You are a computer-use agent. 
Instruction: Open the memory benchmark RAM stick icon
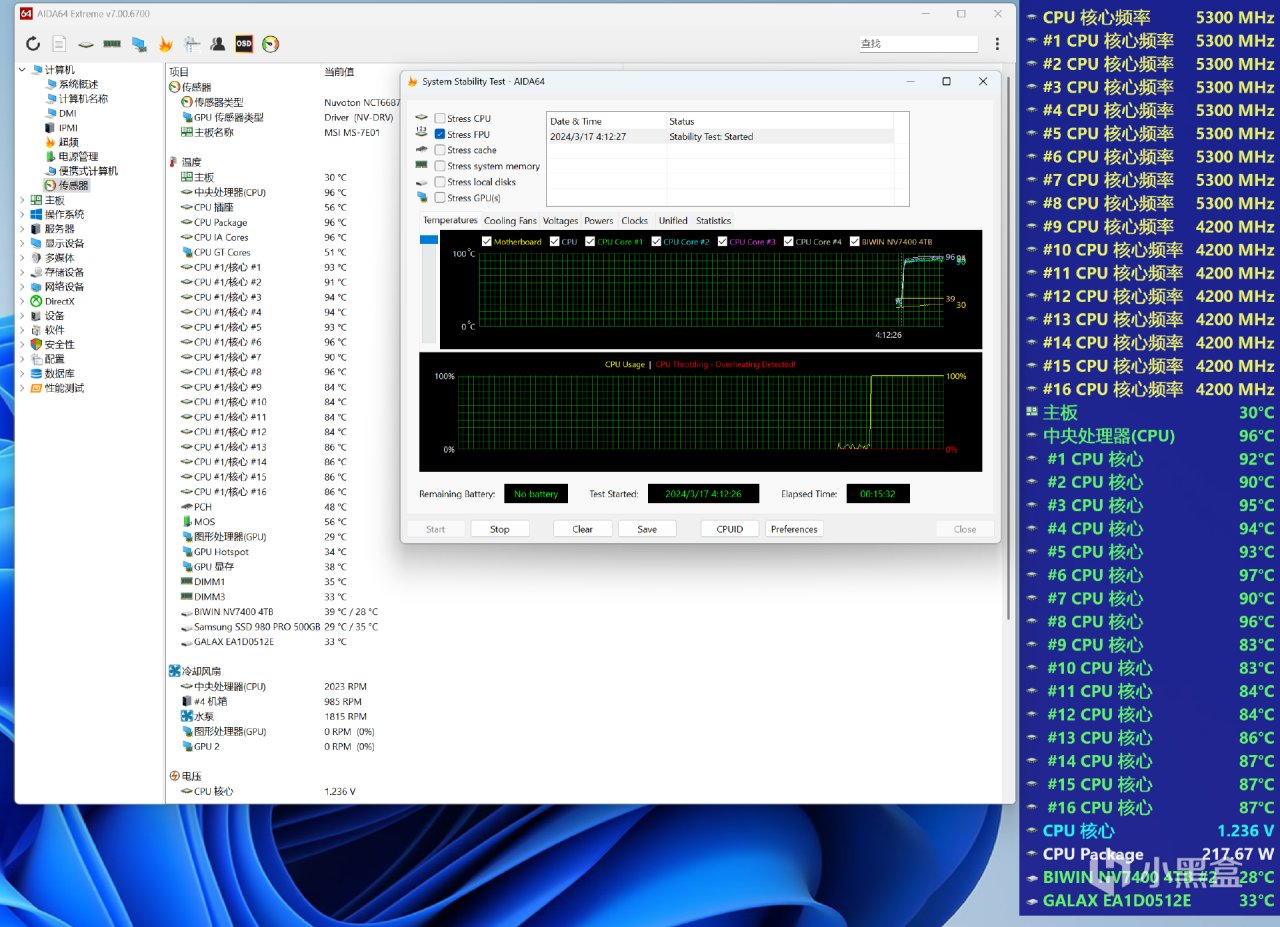click(x=112, y=44)
